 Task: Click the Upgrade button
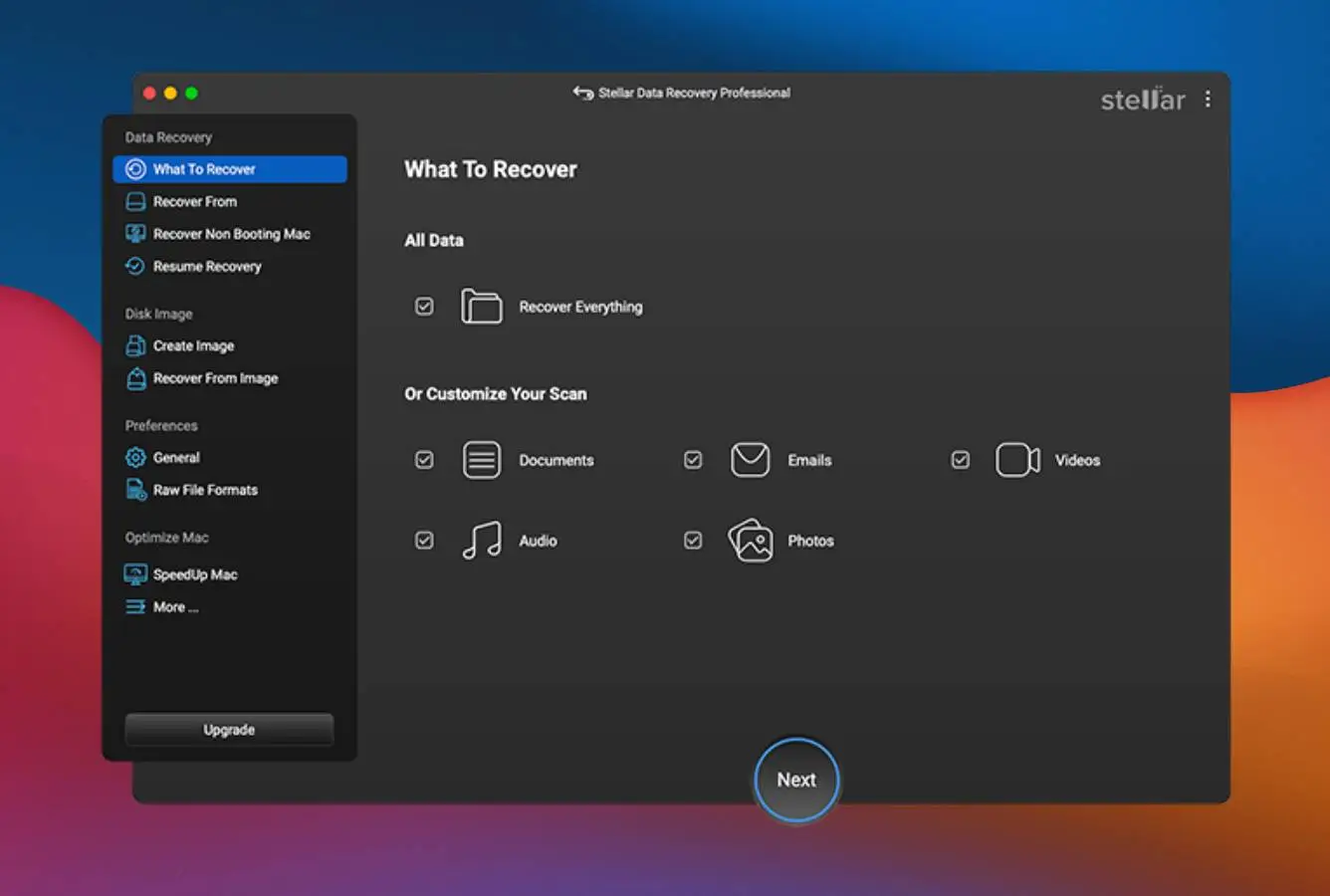229,730
